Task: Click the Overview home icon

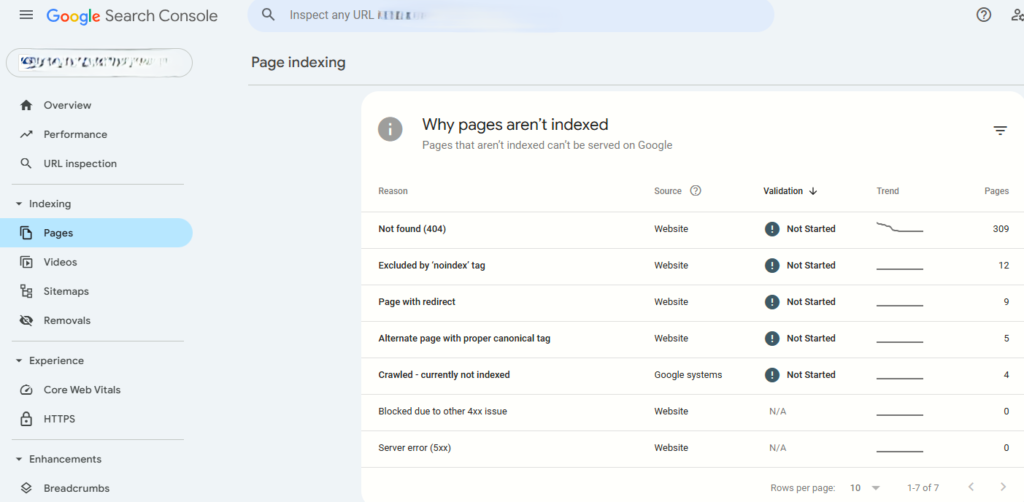Action: [x=26, y=105]
